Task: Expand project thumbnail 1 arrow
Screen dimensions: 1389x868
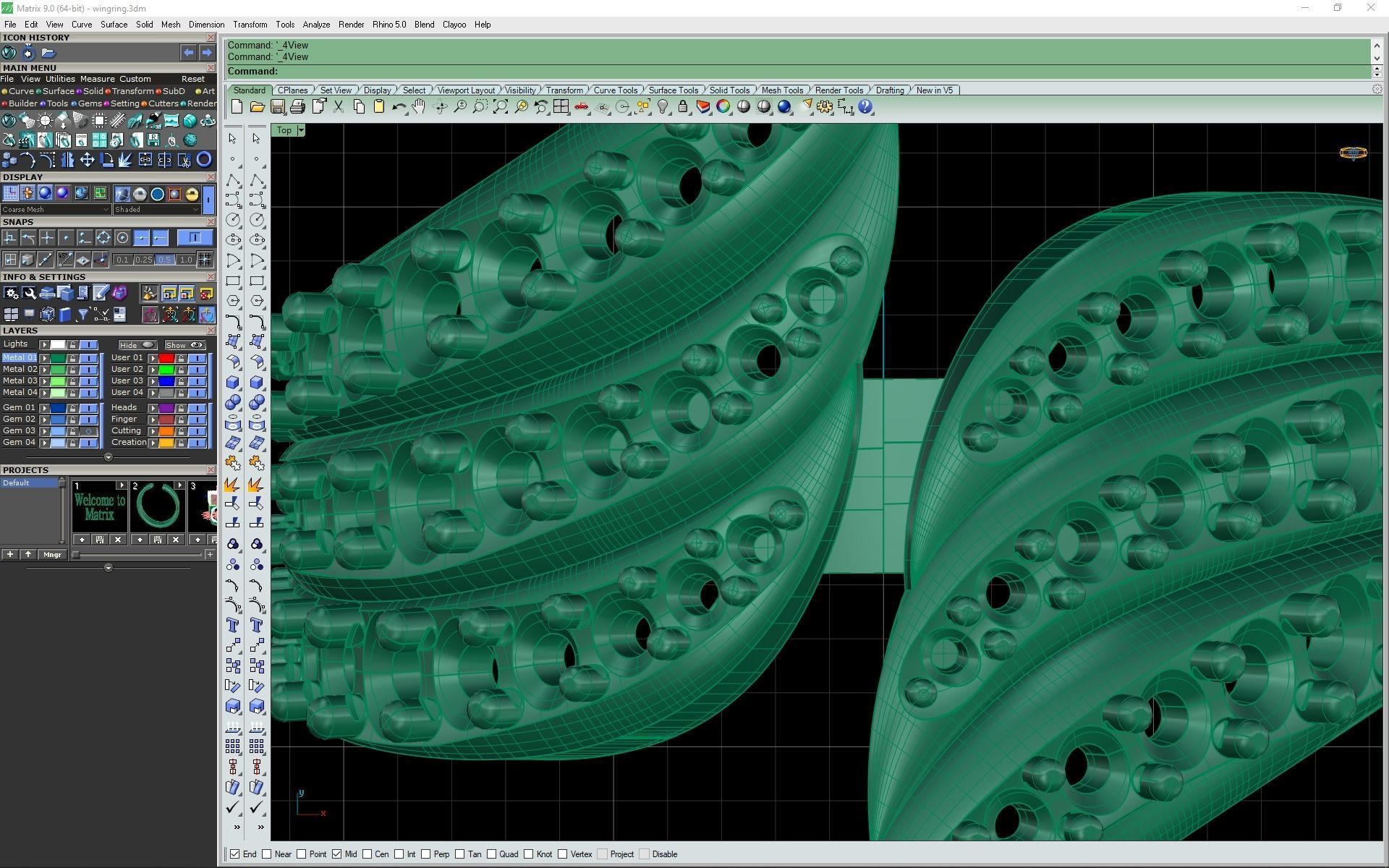Action: click(x=121, y=485)
